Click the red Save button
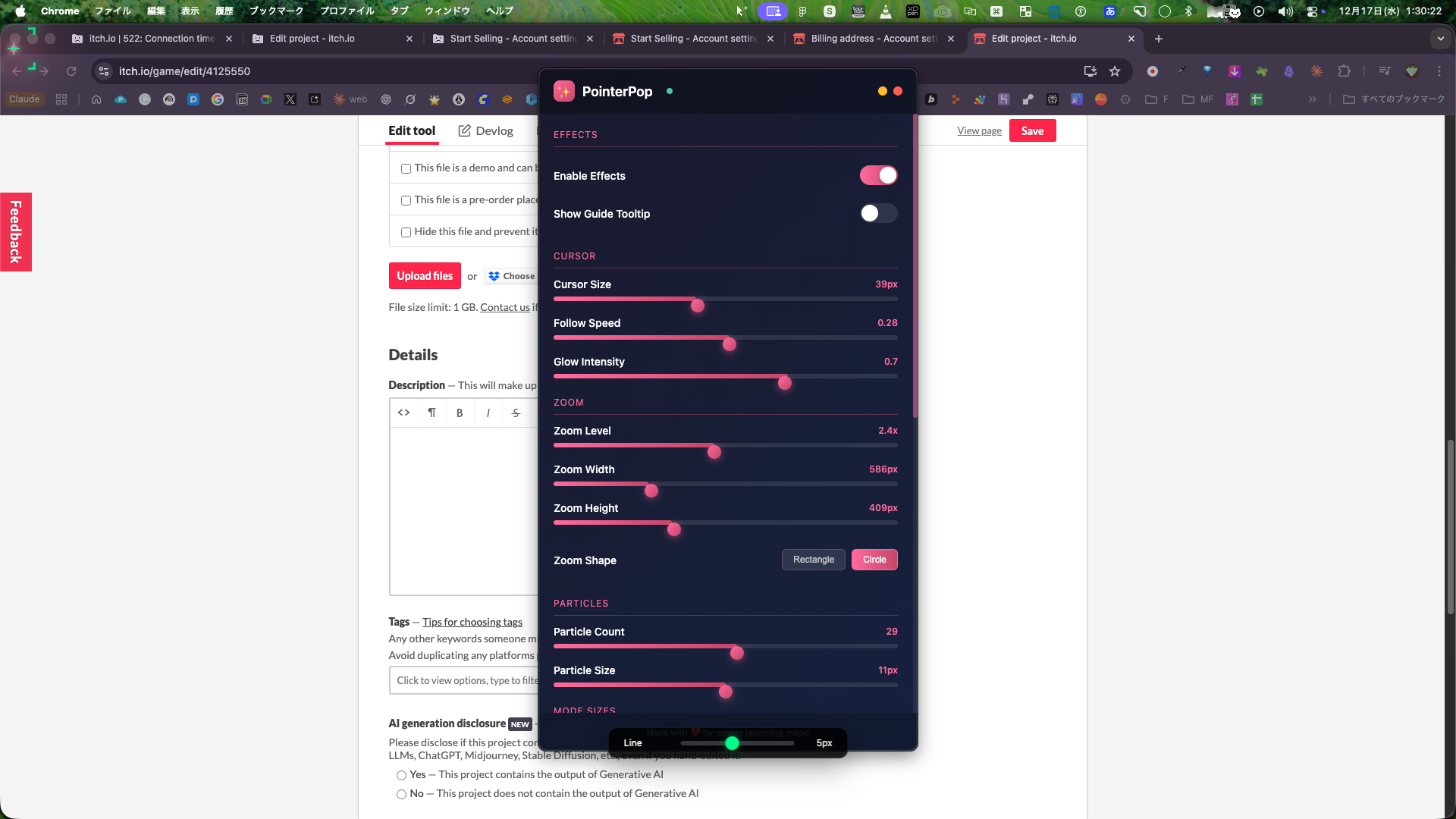1456x819 pixels. pyautogui.click(x=1032, y=130)
